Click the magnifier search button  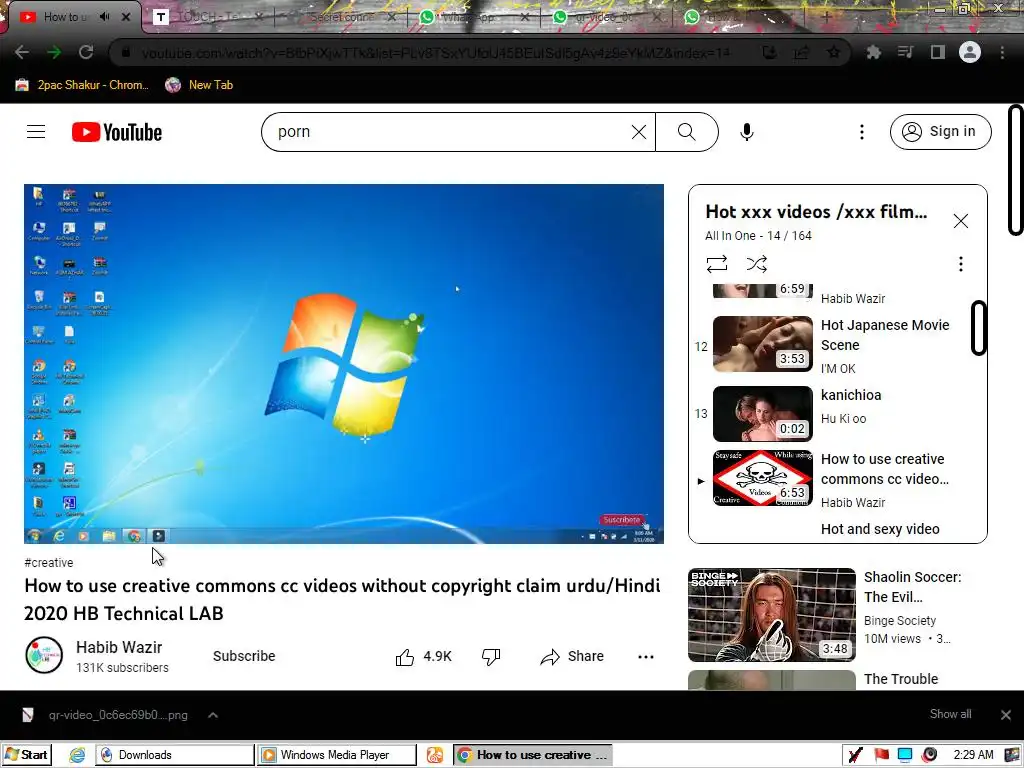[x=686, y=132]
